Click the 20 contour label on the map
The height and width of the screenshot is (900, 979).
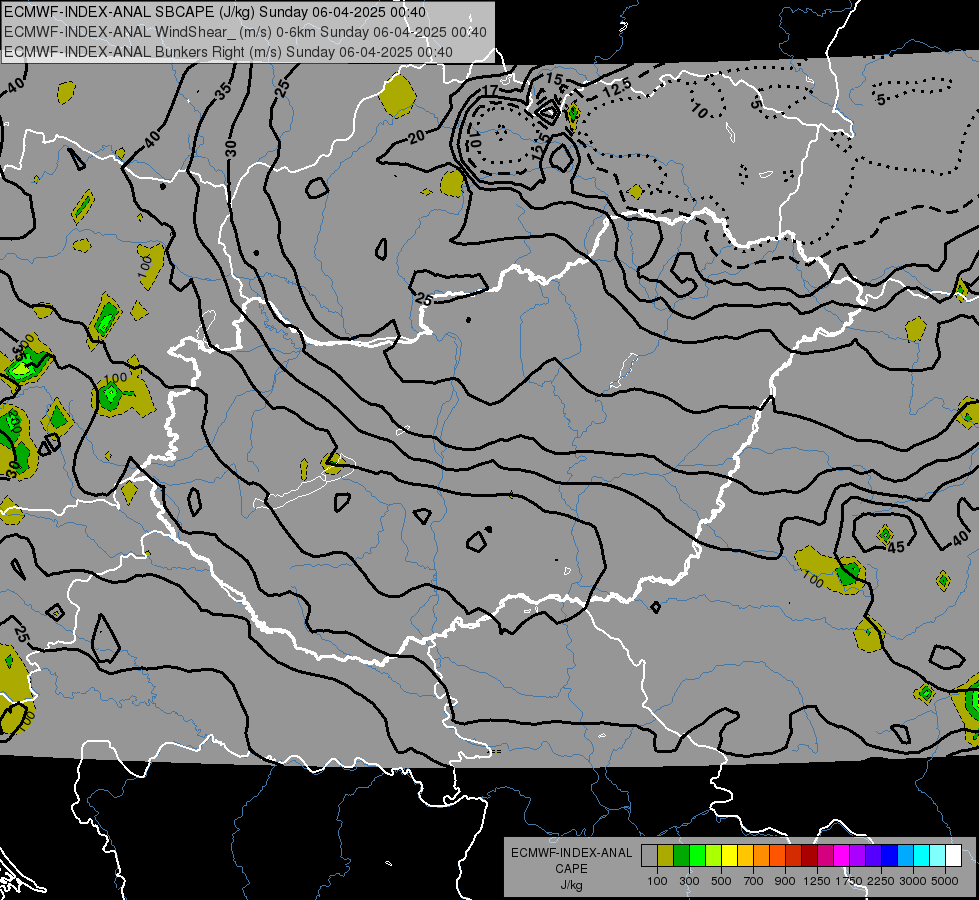coord(416,136)
